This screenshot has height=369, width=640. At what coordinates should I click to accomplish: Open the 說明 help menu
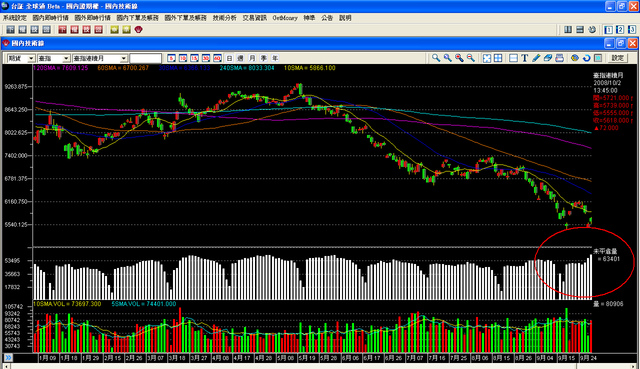click(345, 18)
